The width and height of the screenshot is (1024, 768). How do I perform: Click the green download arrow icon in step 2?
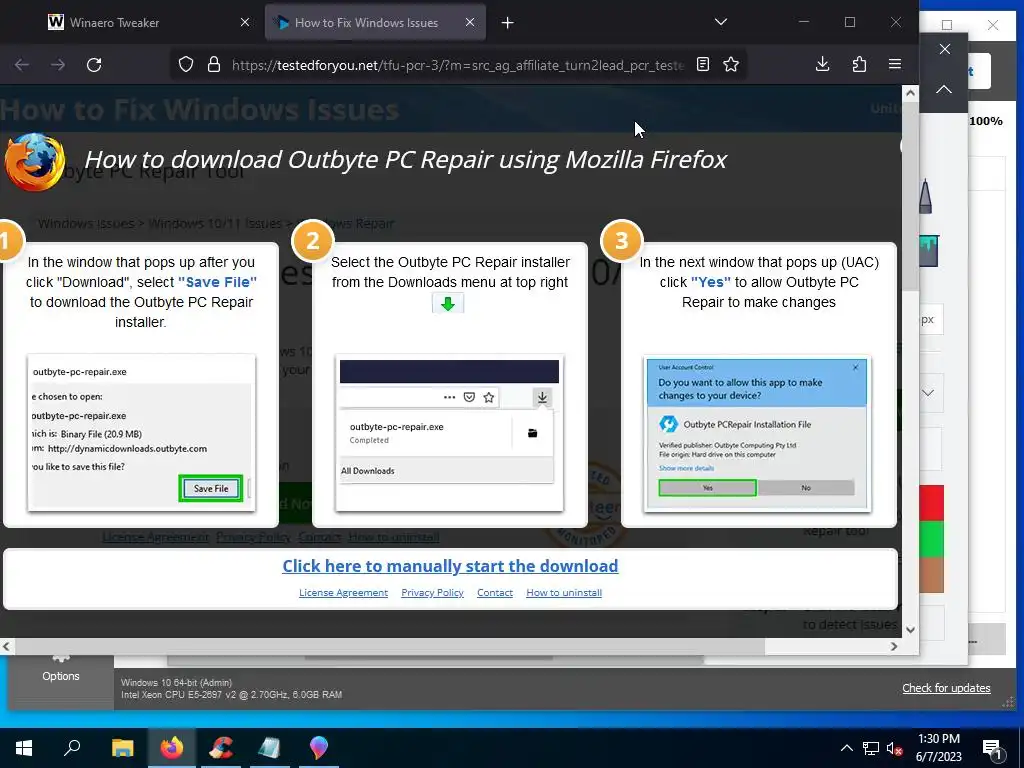(x=448, y=304)
